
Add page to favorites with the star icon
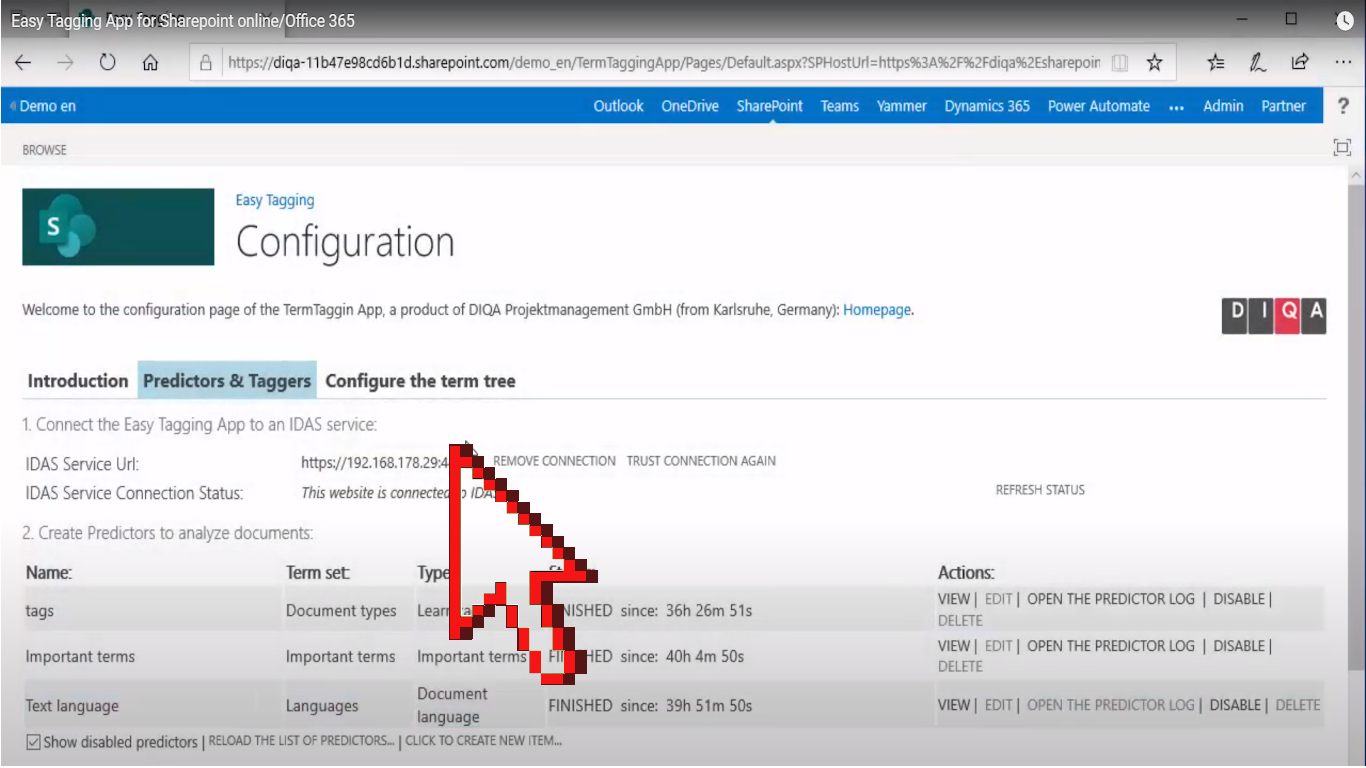click(x=1154, y=63)
